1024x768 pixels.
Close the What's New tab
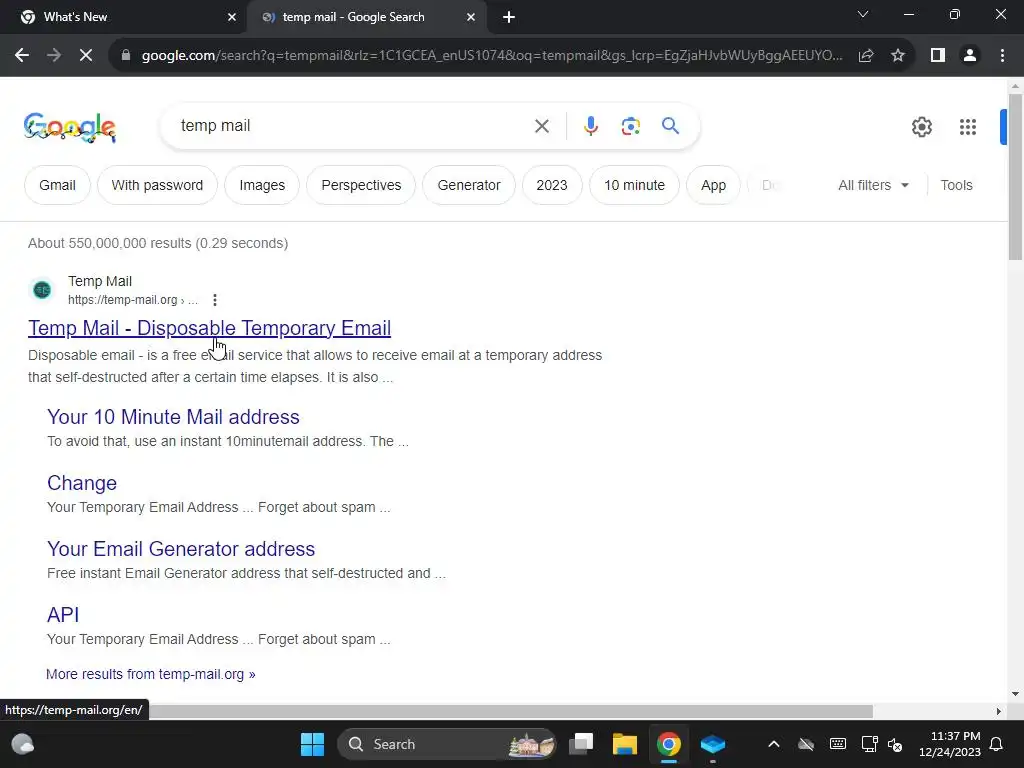(x=232, y=17)
